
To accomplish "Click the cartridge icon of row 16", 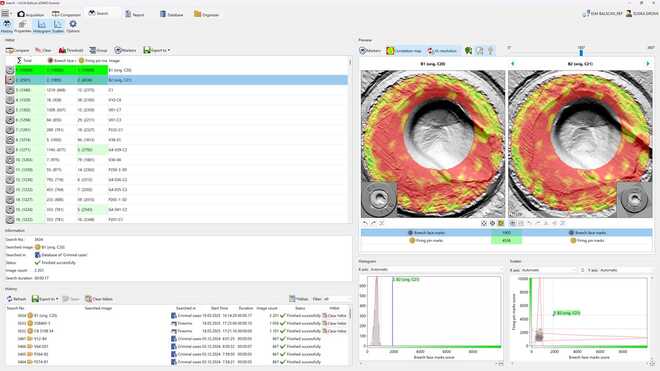I will [10, 219].
